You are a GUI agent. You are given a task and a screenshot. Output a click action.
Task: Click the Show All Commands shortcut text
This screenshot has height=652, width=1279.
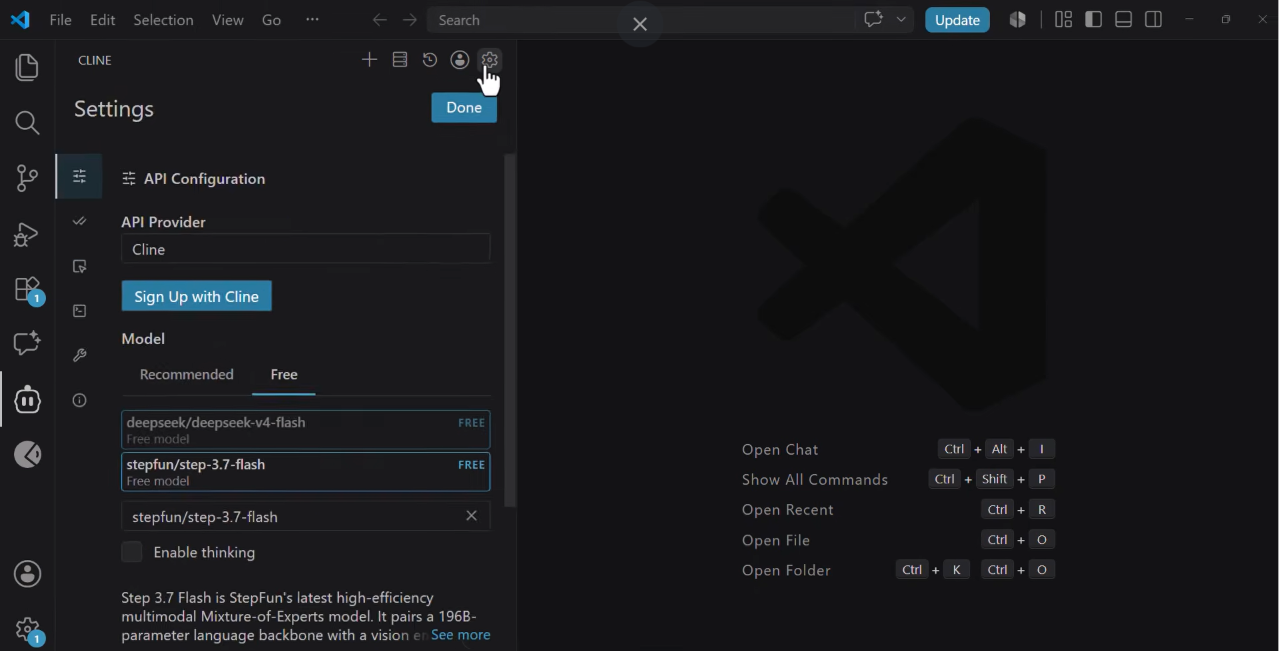(815, 480)
